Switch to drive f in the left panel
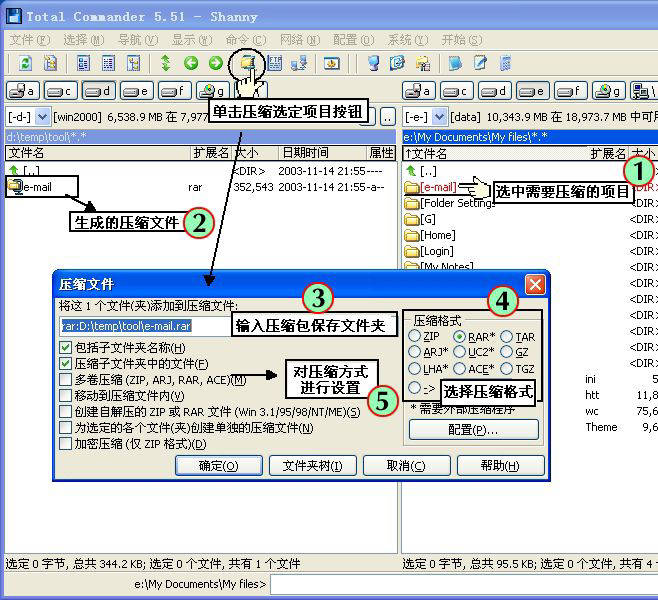The image size is (658, 600). point(175,91)
